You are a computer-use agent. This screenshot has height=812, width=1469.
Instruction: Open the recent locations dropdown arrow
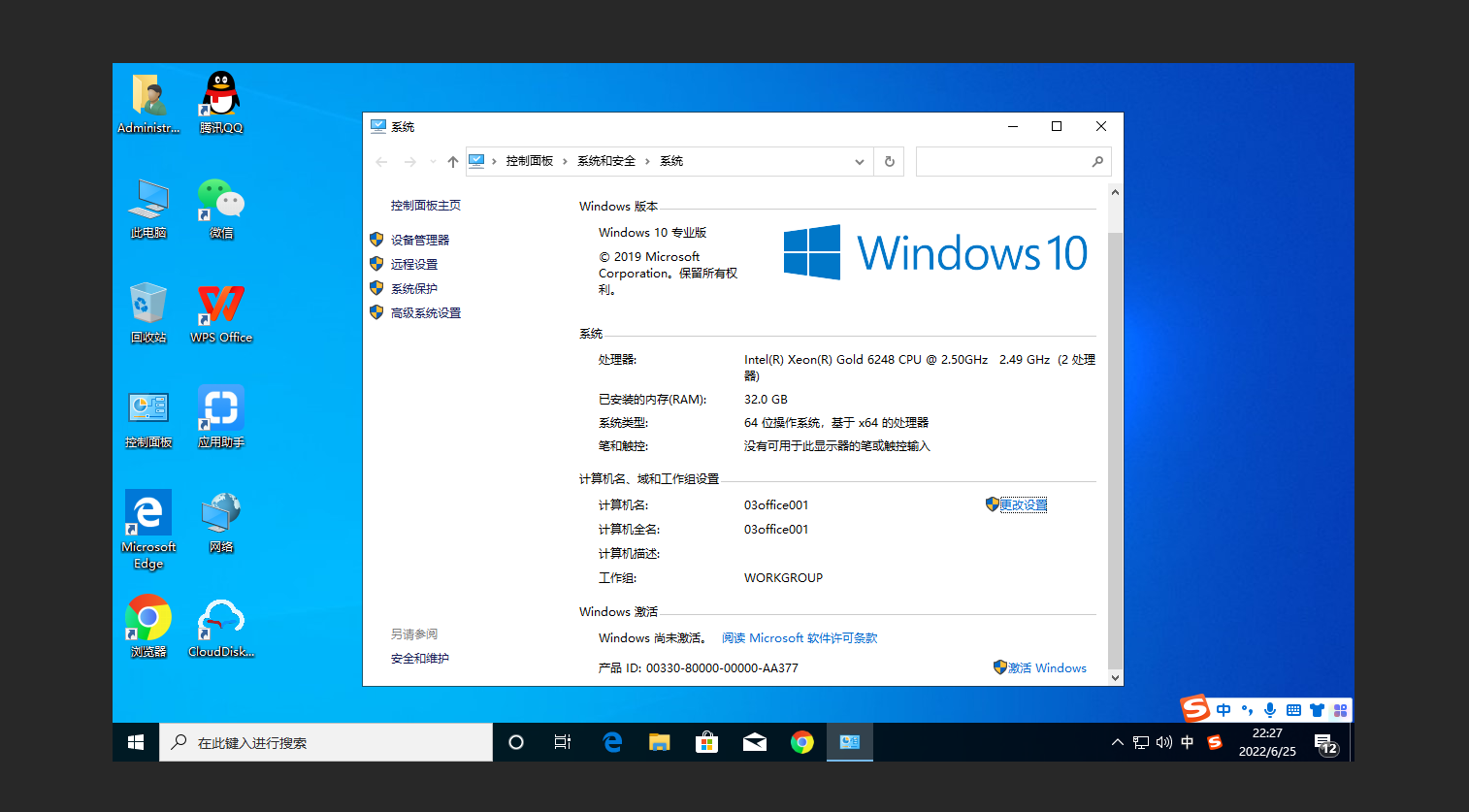coord(433,162)
